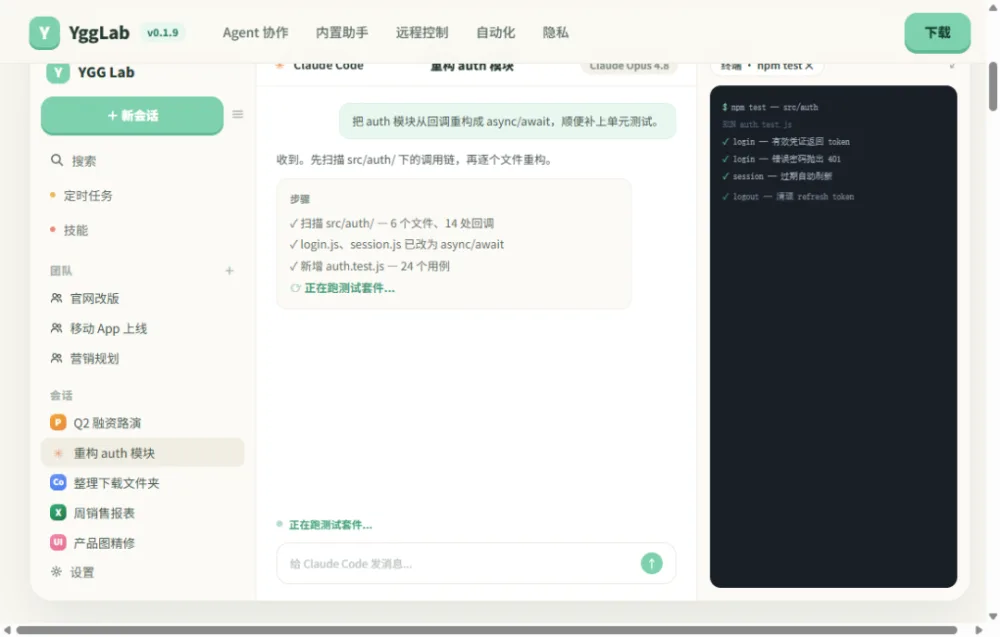
Task: Add a new team with plus icon
Action: (x=230, y=271)
